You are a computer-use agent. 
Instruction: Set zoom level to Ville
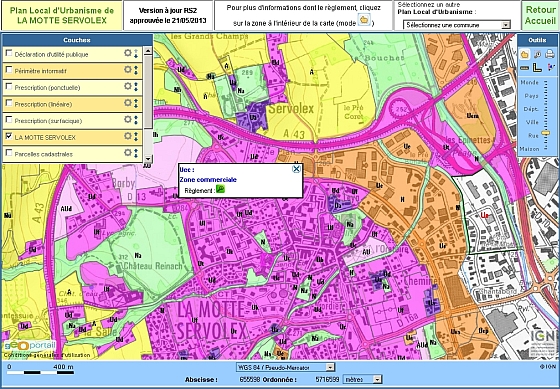click(x=532, y=122)
